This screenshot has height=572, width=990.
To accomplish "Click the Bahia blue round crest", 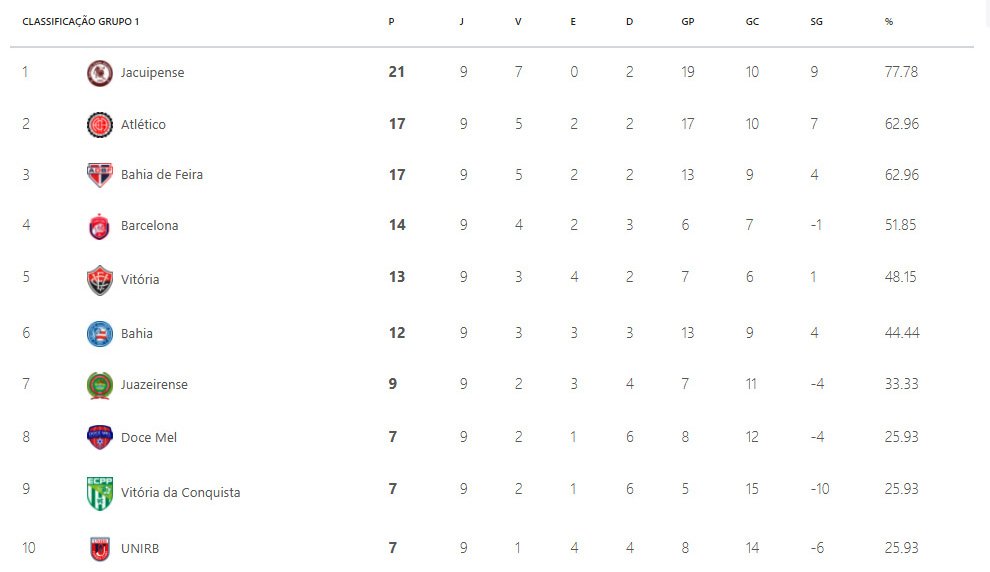I will tap(100, 334).
